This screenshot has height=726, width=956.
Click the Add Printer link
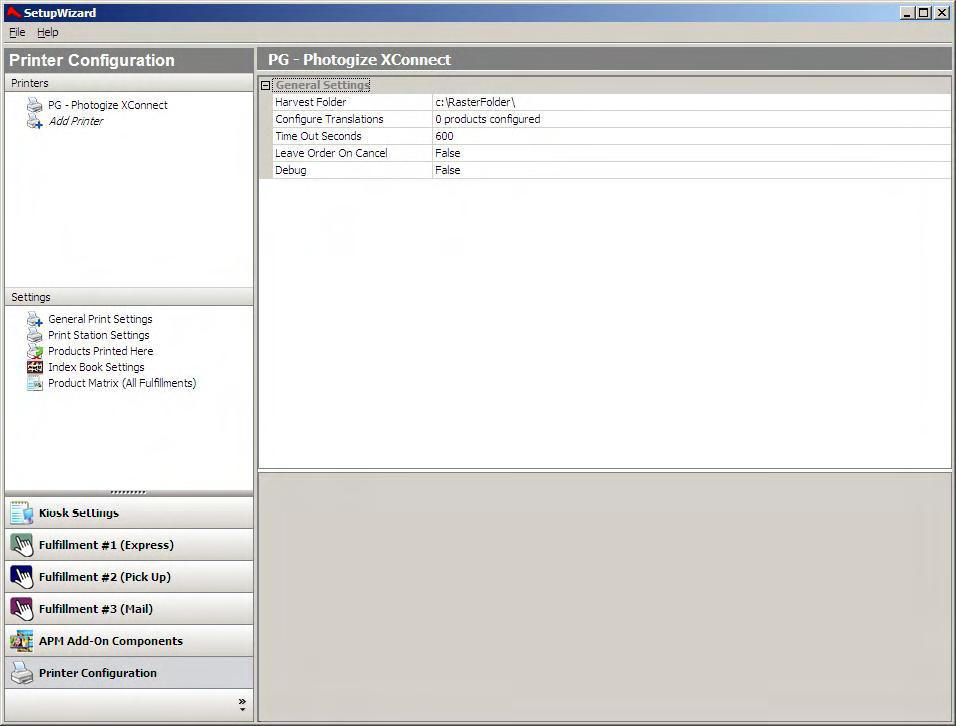76,121
